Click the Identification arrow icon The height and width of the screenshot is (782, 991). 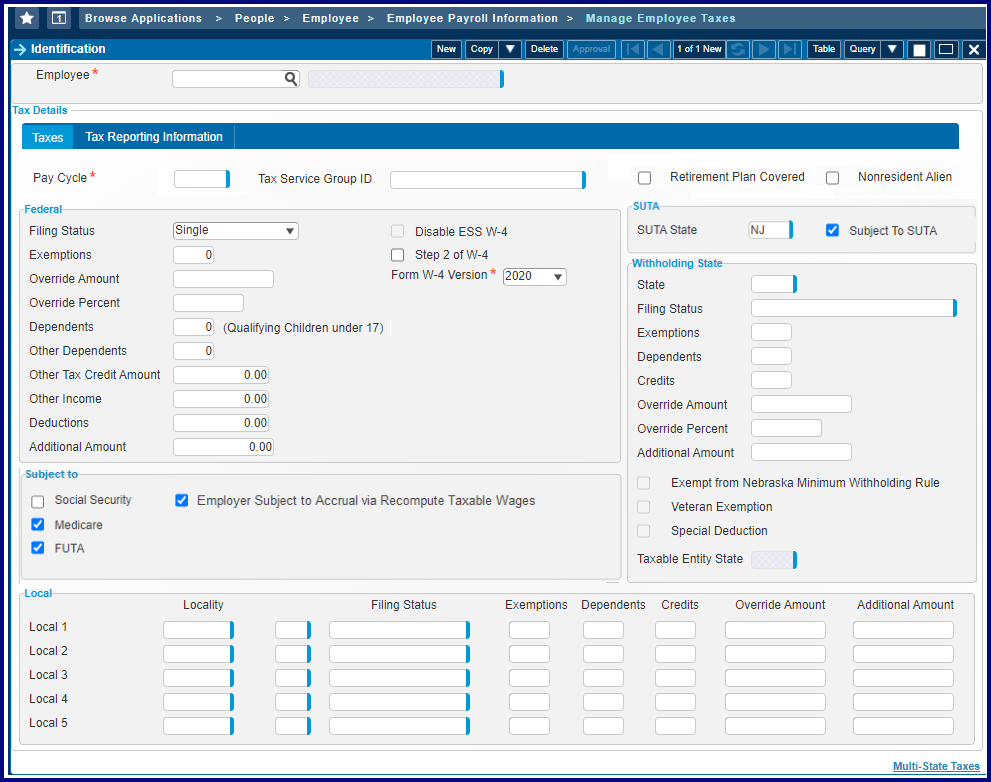(20, 49)
